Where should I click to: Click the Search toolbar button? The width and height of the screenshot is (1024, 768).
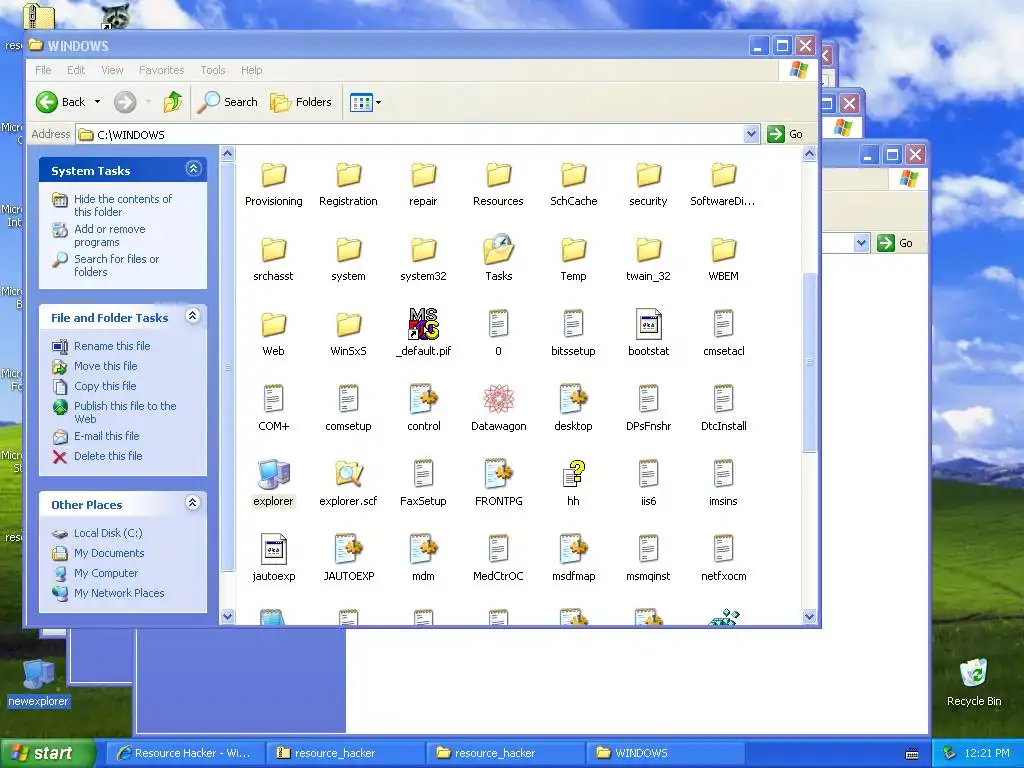tap(227, 102)
